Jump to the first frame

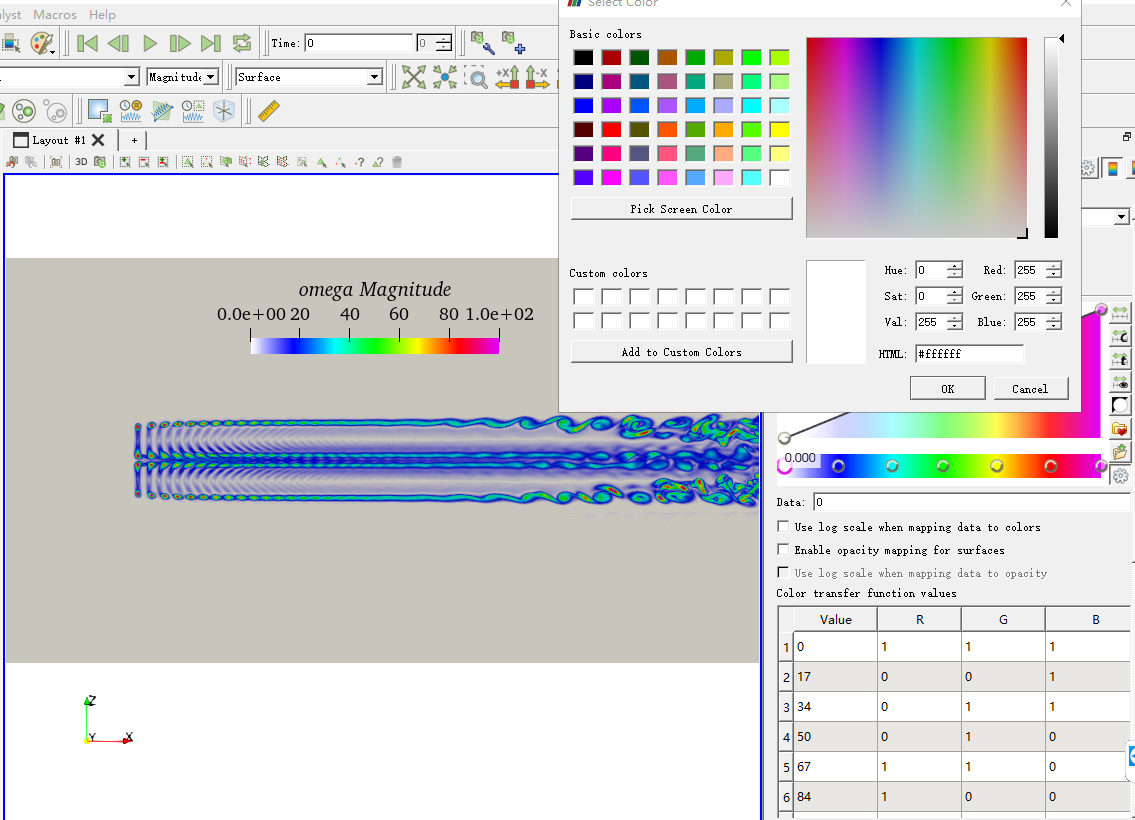coord(88,43)
